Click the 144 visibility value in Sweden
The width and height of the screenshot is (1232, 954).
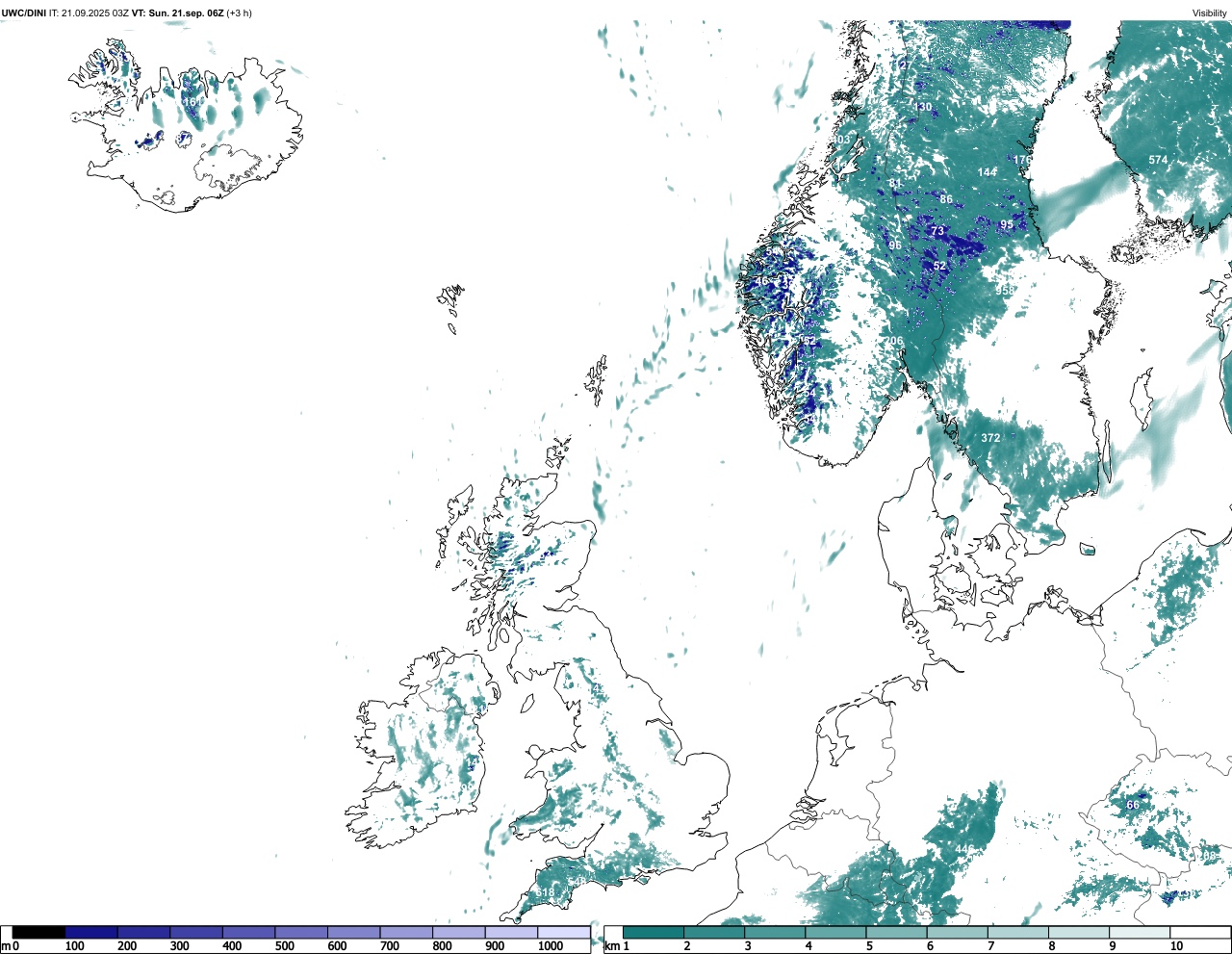988,172
